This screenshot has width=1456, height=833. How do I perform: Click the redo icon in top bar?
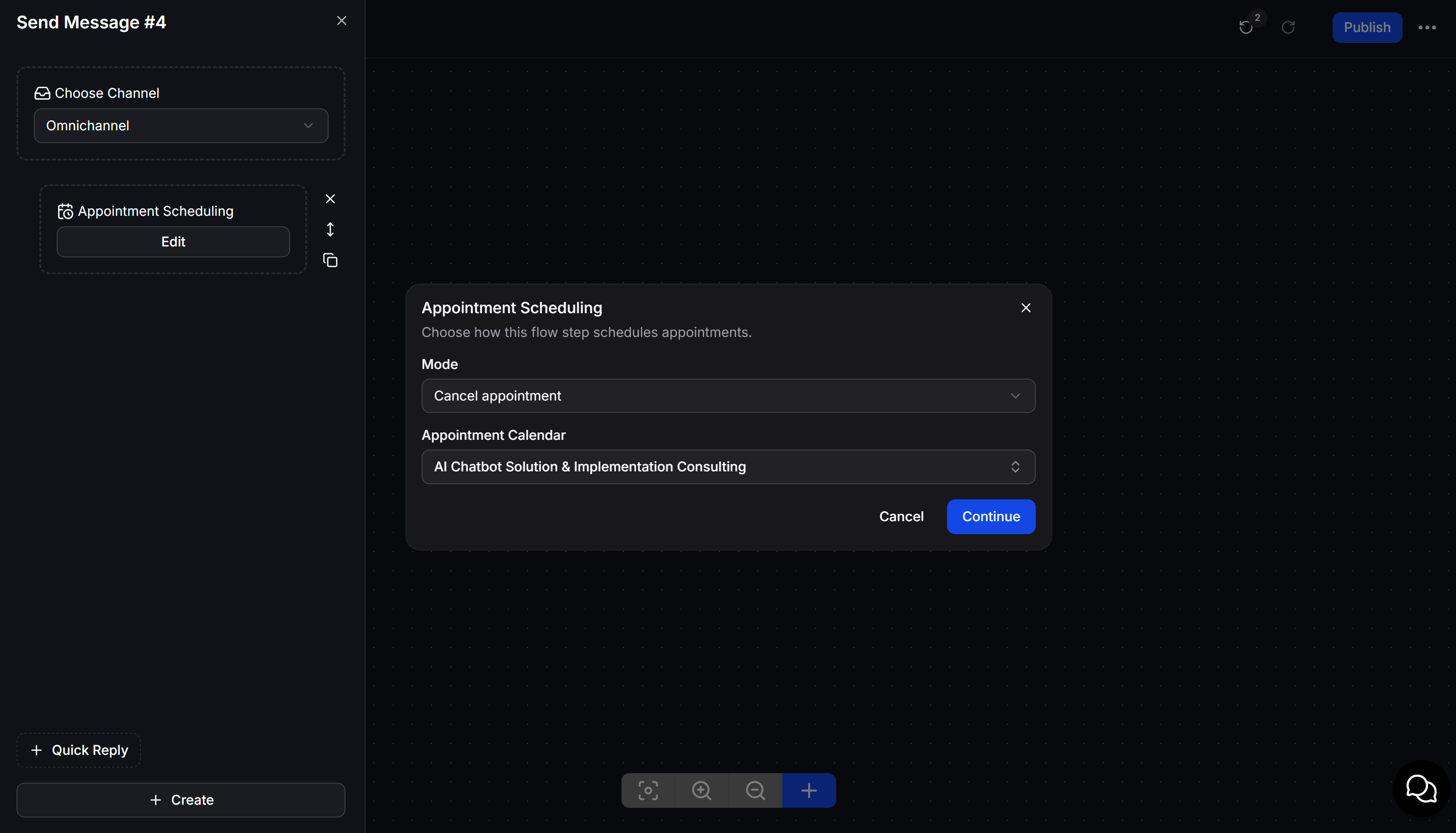click(1288, 27)
